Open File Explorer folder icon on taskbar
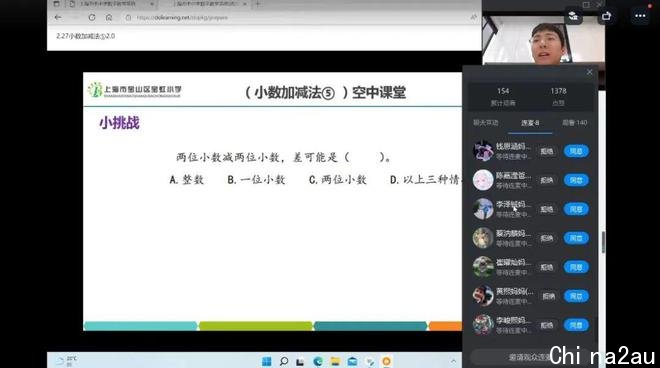 click(335, 361)
